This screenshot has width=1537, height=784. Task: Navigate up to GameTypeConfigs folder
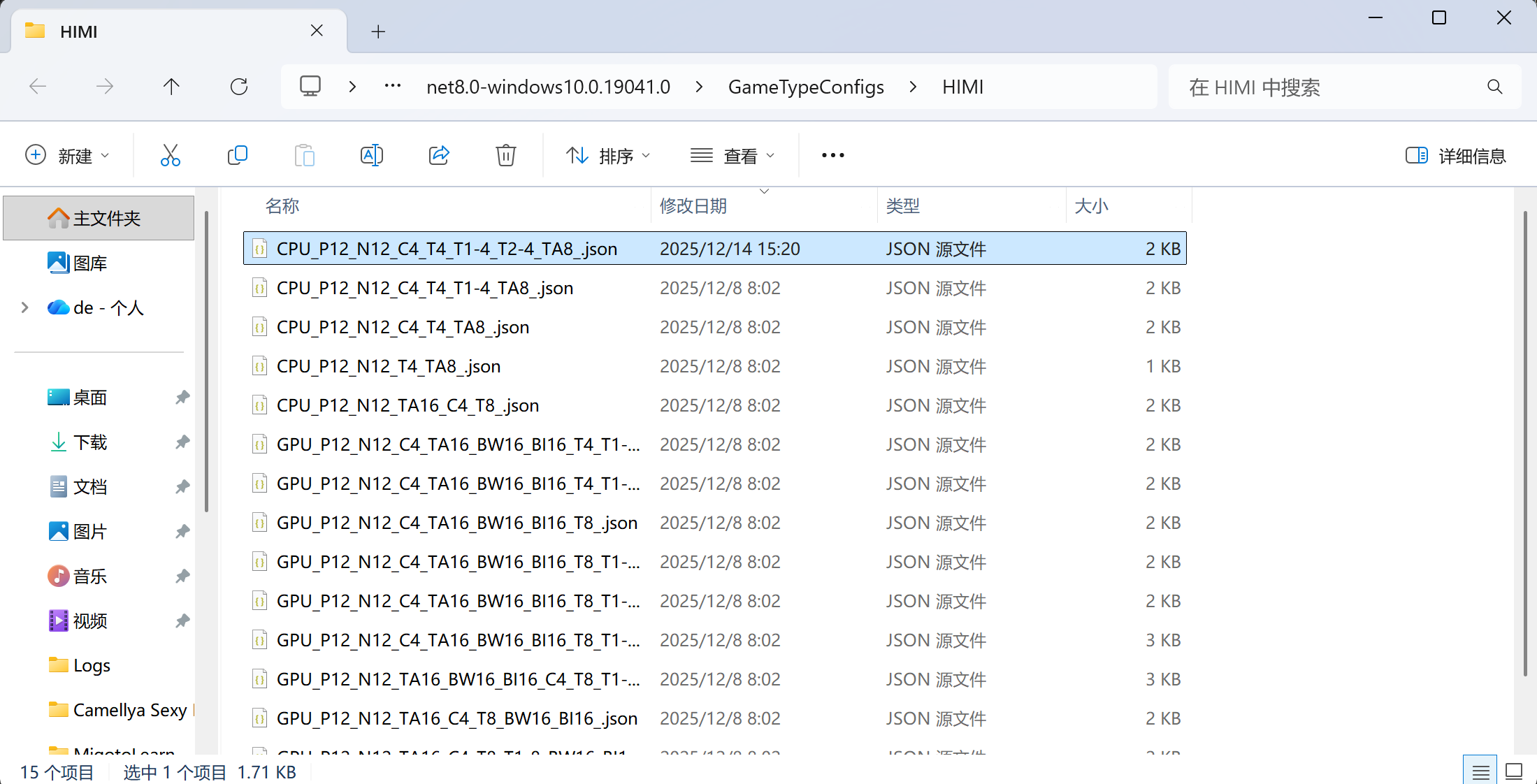[x=171, y=87]
